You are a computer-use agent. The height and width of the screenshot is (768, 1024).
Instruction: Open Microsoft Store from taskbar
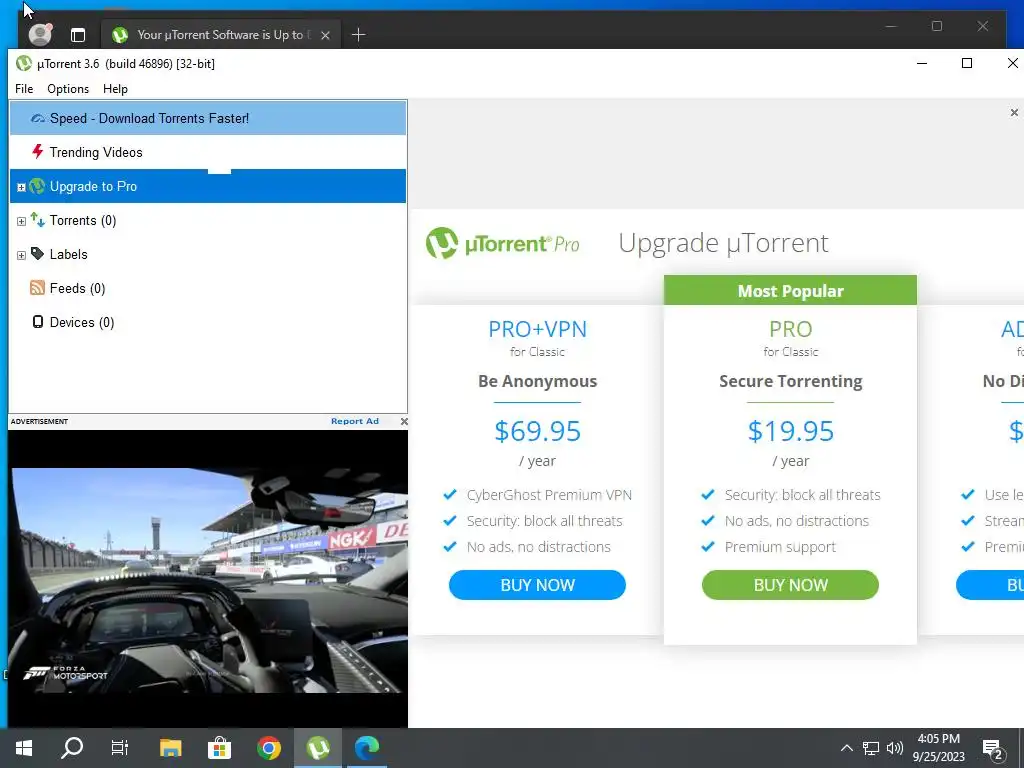tap(219, 748)
